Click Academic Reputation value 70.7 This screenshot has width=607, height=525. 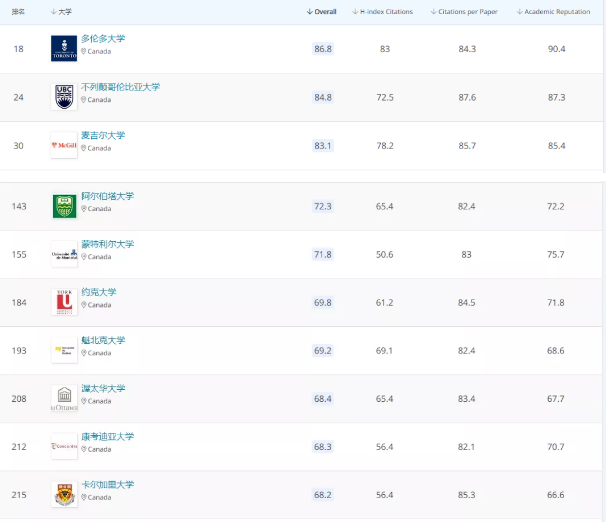pos(556,447)
